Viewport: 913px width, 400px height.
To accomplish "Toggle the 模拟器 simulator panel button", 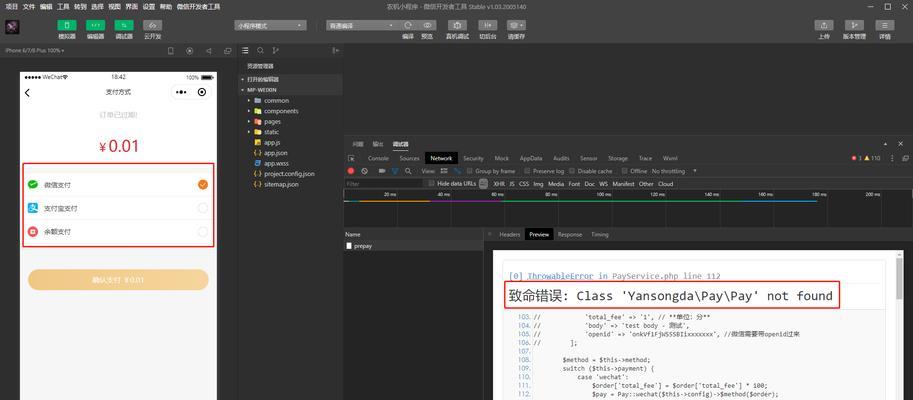I will click(x=66, y=26).
